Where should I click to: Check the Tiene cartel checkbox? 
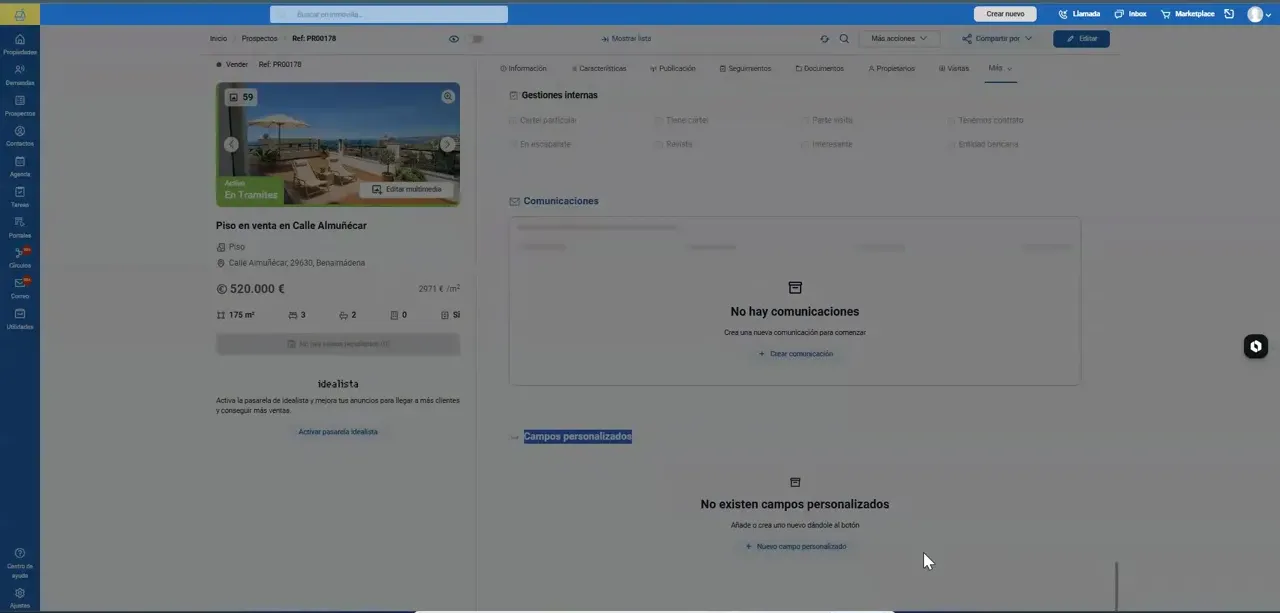click(x=659, y=121)
